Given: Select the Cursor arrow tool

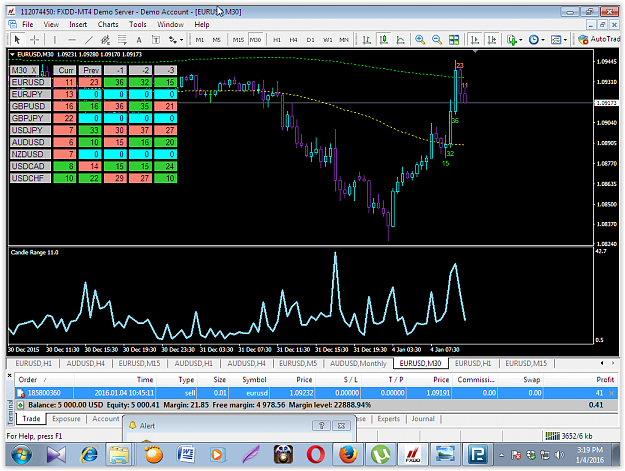Looking at the screenshot, I should (x=17, y=39).
